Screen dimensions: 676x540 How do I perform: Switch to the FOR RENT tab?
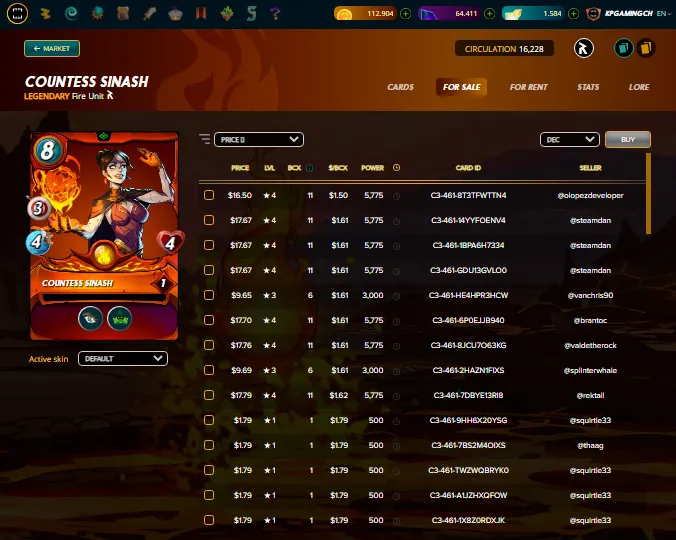pos(529,87)
